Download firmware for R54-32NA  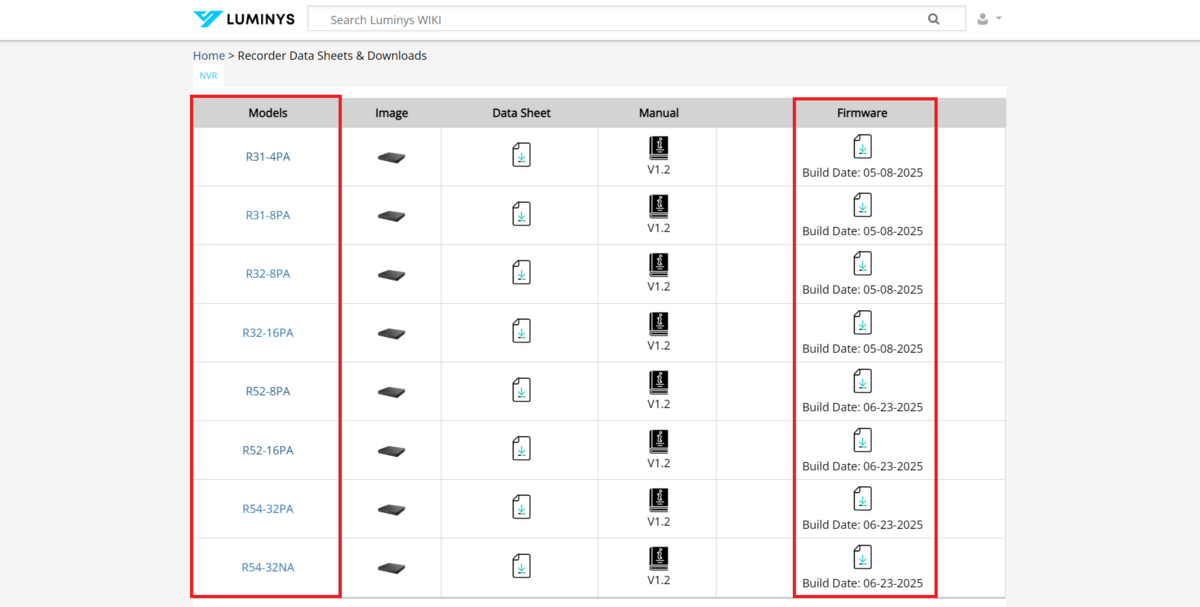[862, 557]
